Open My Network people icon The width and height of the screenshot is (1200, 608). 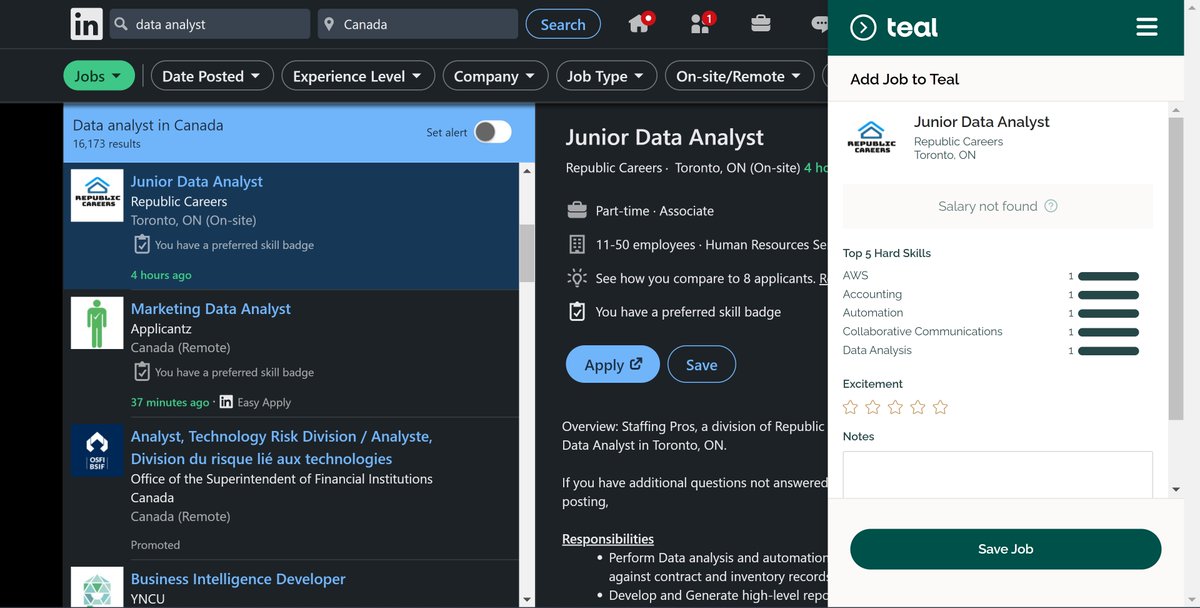[701, 23]
